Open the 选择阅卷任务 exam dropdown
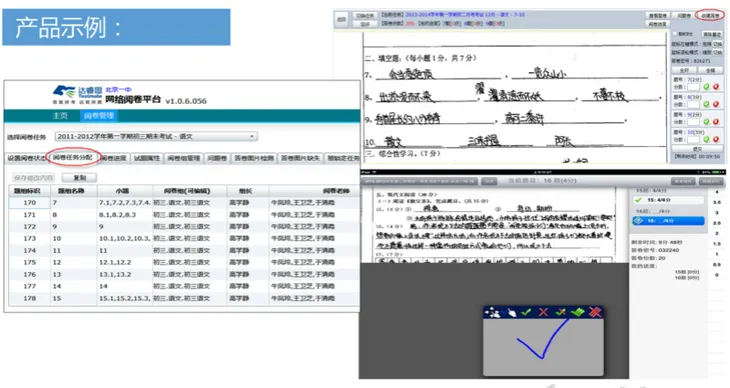Viewport: 730px width, 388px height. [156, 136]
